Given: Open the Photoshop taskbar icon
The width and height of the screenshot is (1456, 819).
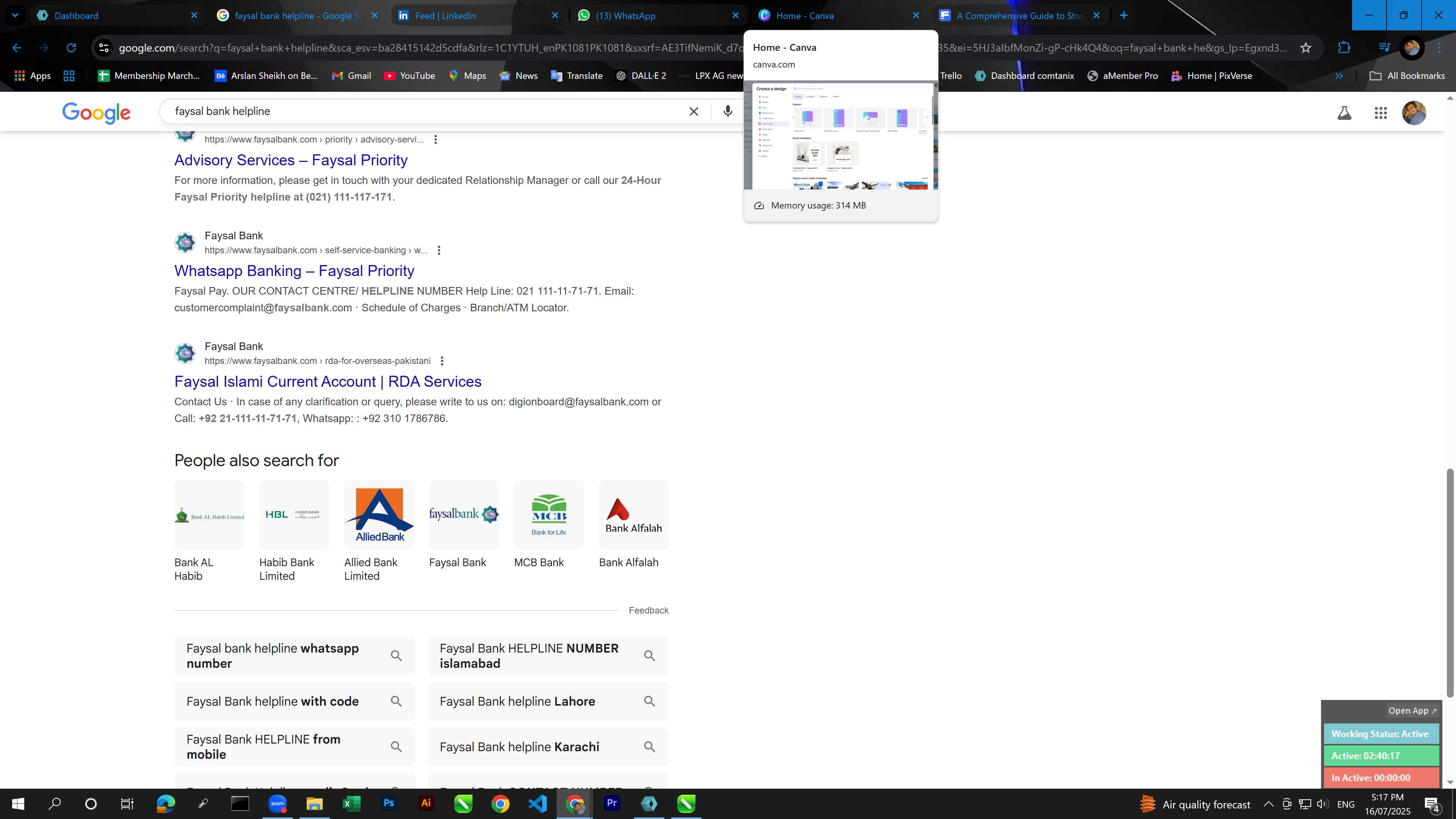Looking at the screenshot, I should [x=388, y=803].
